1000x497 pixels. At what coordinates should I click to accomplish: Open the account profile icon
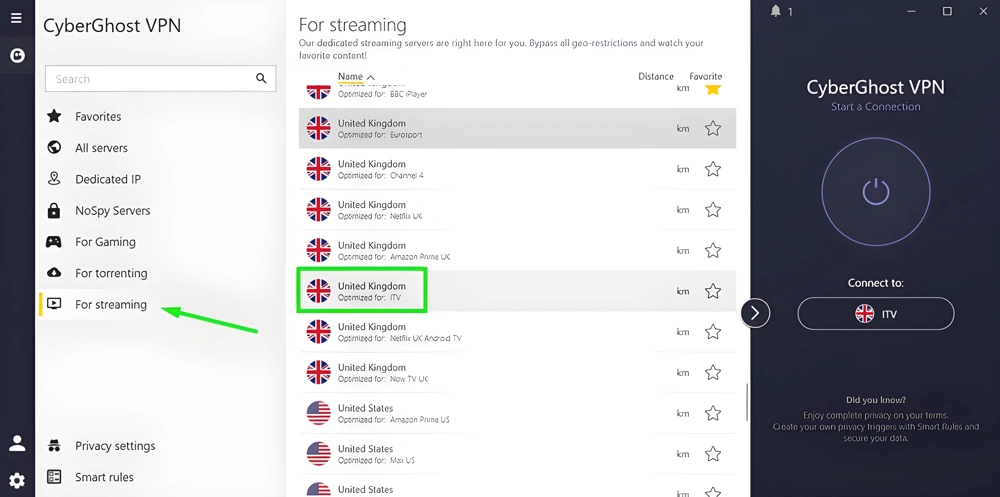(x=17, y=443)
